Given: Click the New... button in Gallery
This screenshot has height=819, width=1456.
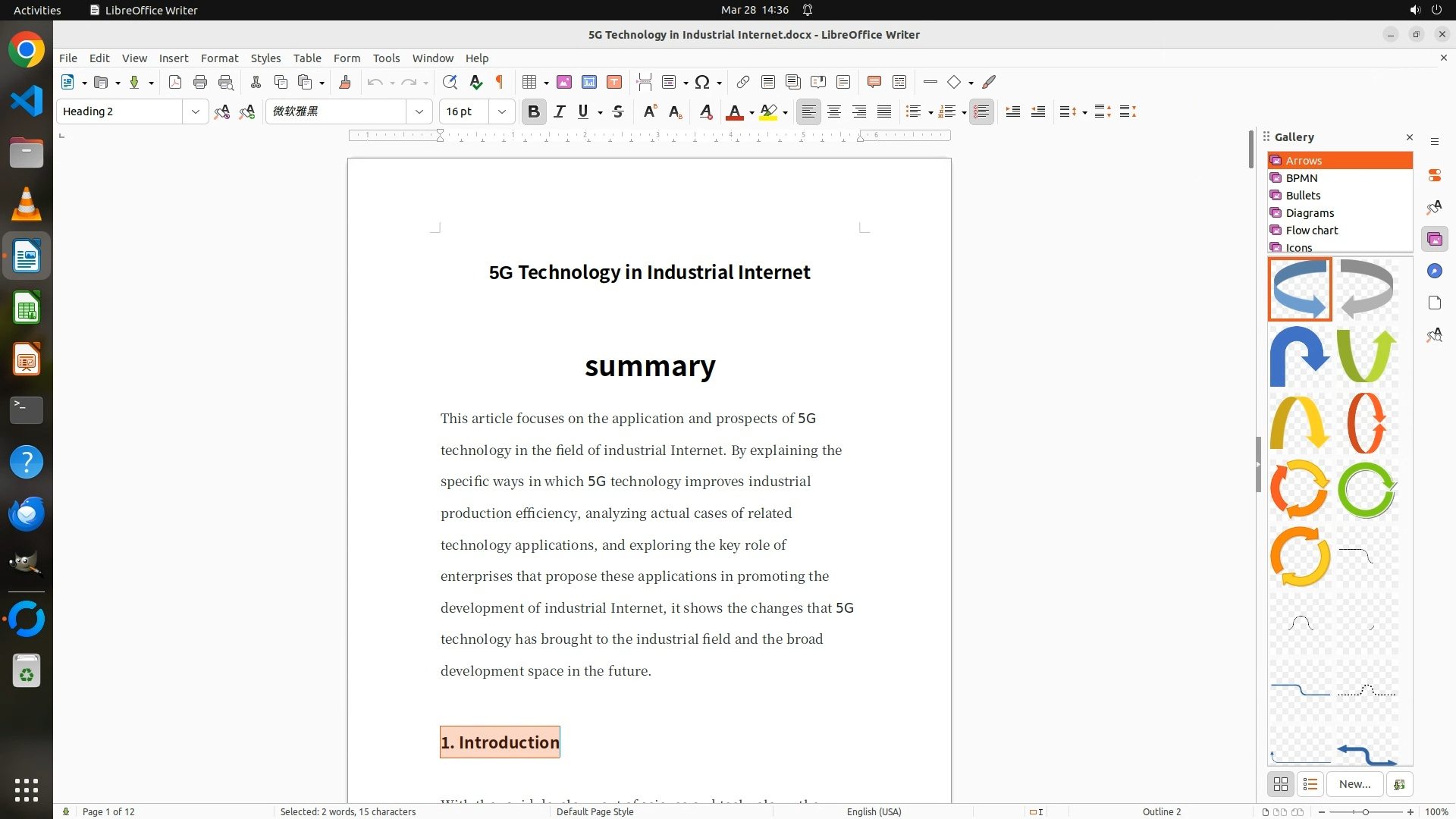Looking at the screenshot, I should pos(1354,784).
